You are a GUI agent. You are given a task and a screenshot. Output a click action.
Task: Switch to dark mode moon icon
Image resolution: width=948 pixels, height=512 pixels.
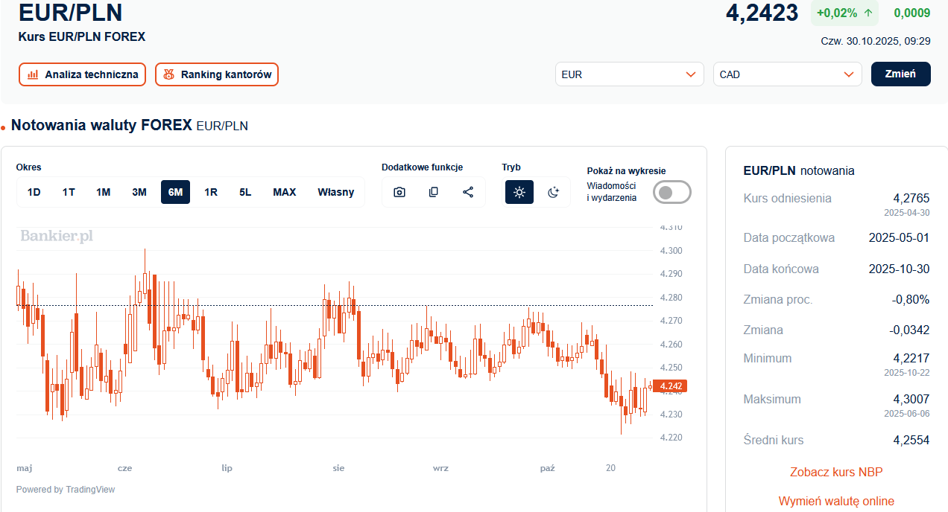553,192
